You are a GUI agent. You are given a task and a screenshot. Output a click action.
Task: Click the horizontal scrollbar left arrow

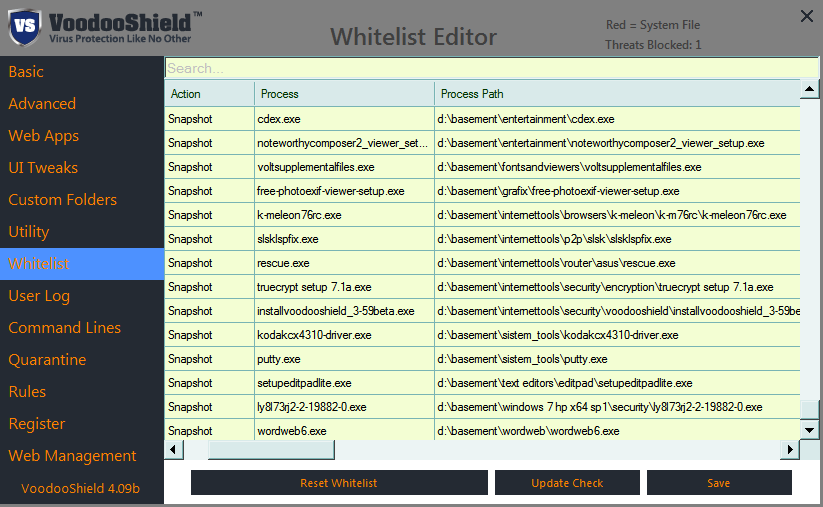point(174,449)
